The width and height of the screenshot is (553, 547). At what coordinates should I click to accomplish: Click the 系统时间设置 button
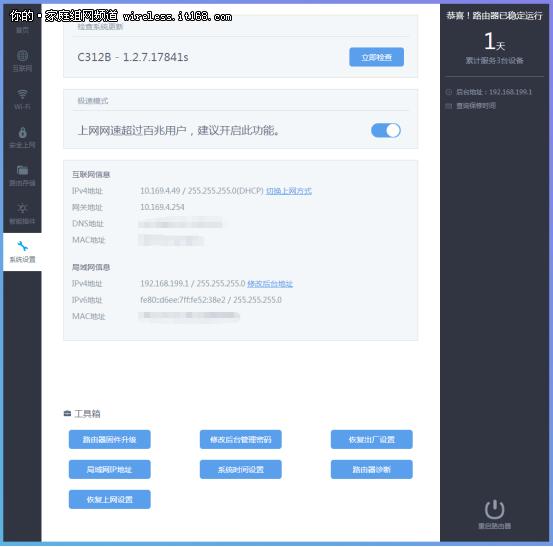pos(241,469)
